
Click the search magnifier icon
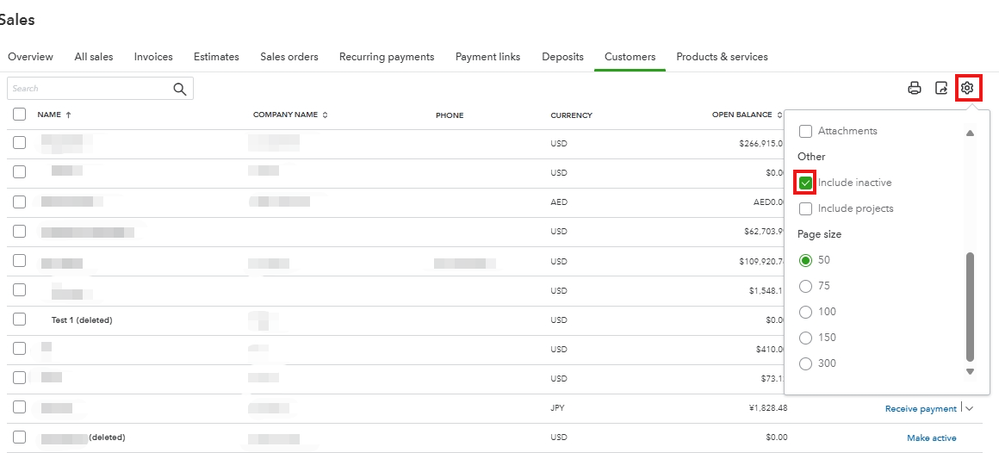coord(180,89)
